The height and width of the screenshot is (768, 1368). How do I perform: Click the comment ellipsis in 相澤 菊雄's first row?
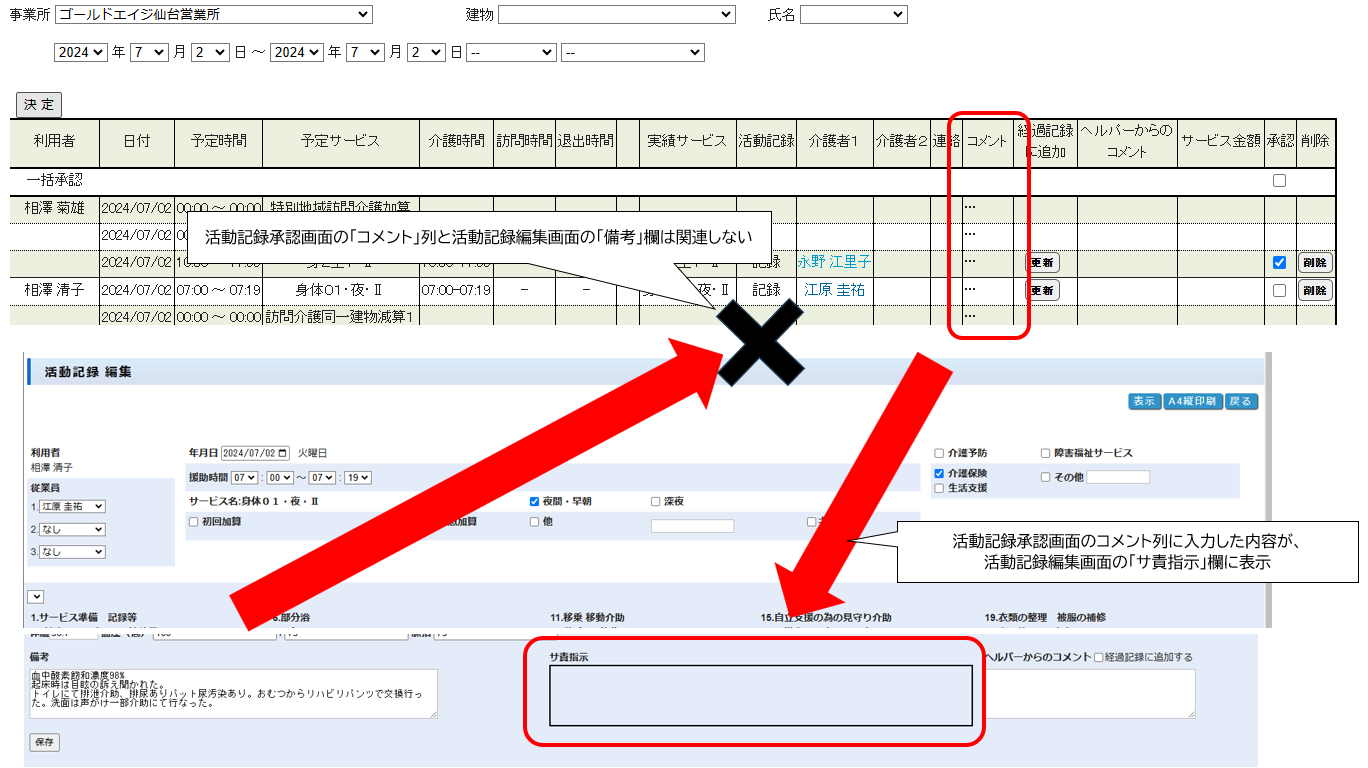click(x=969, y=208)
